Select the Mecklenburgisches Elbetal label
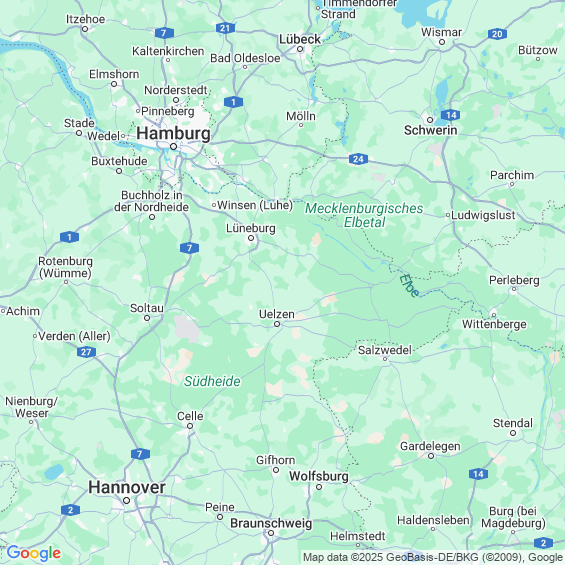The width and height of the screenshot is (565, 565). [x=364, y=215]
